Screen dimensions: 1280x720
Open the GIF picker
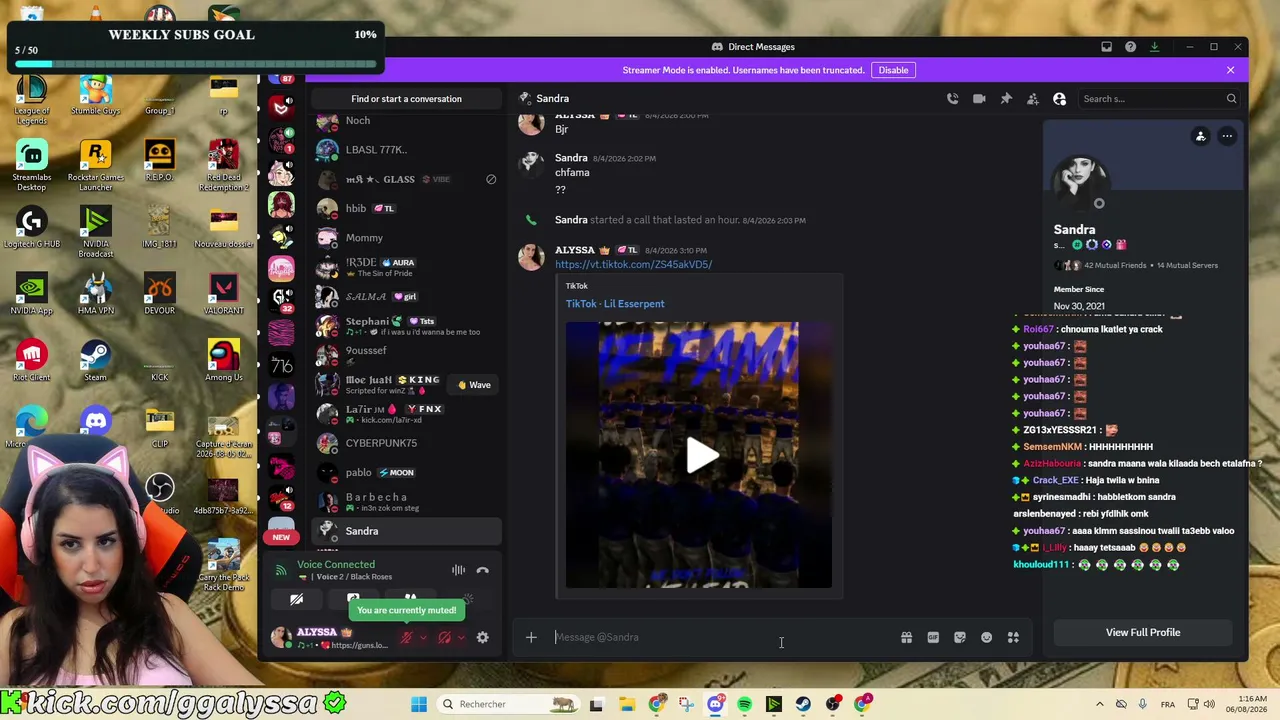coord(933,637)
